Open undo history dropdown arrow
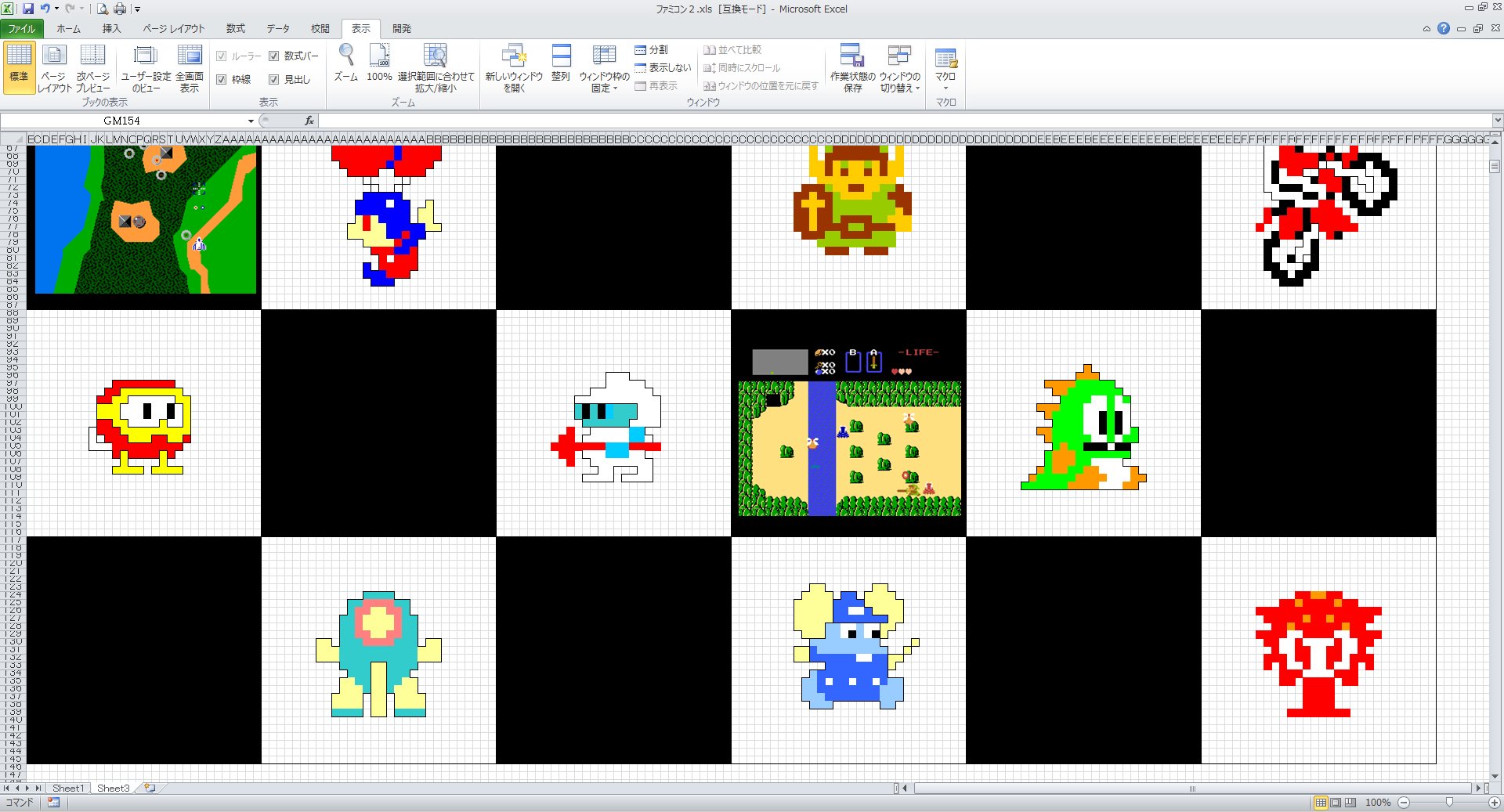This screenshot has height=812, width=1504. coord(56,9)
